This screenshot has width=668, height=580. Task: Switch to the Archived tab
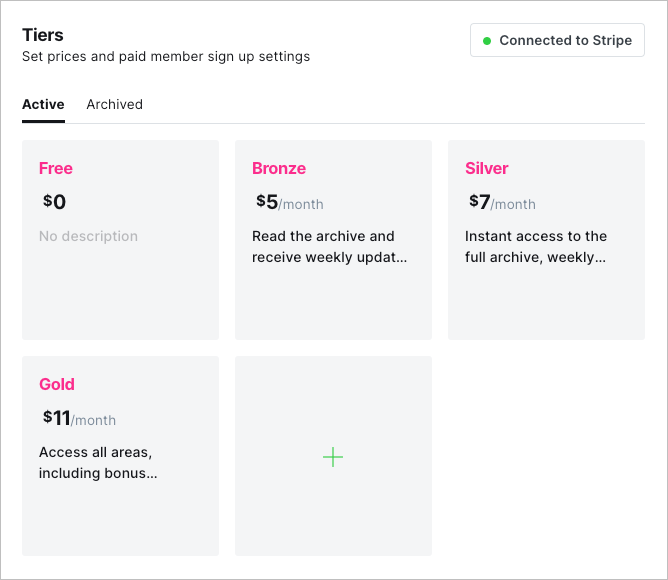[114, 104]
